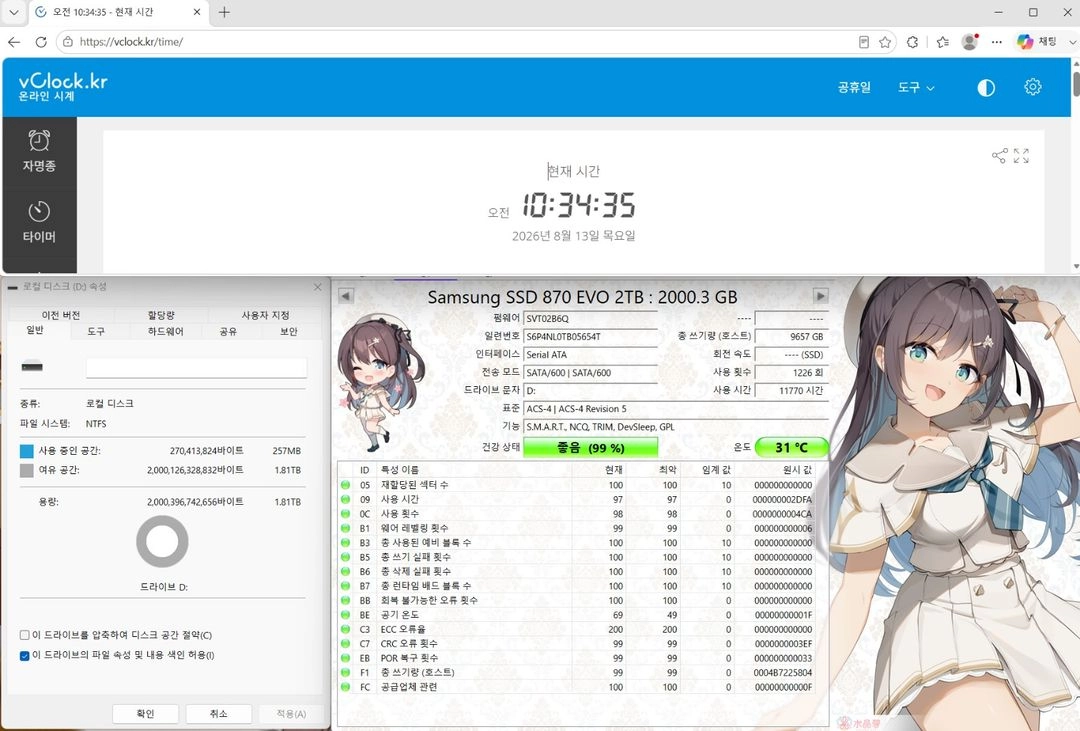Click the gray 여유 공간 swatch
The width and height of the screenshot is (1080, 731).
tap(27, 471)
